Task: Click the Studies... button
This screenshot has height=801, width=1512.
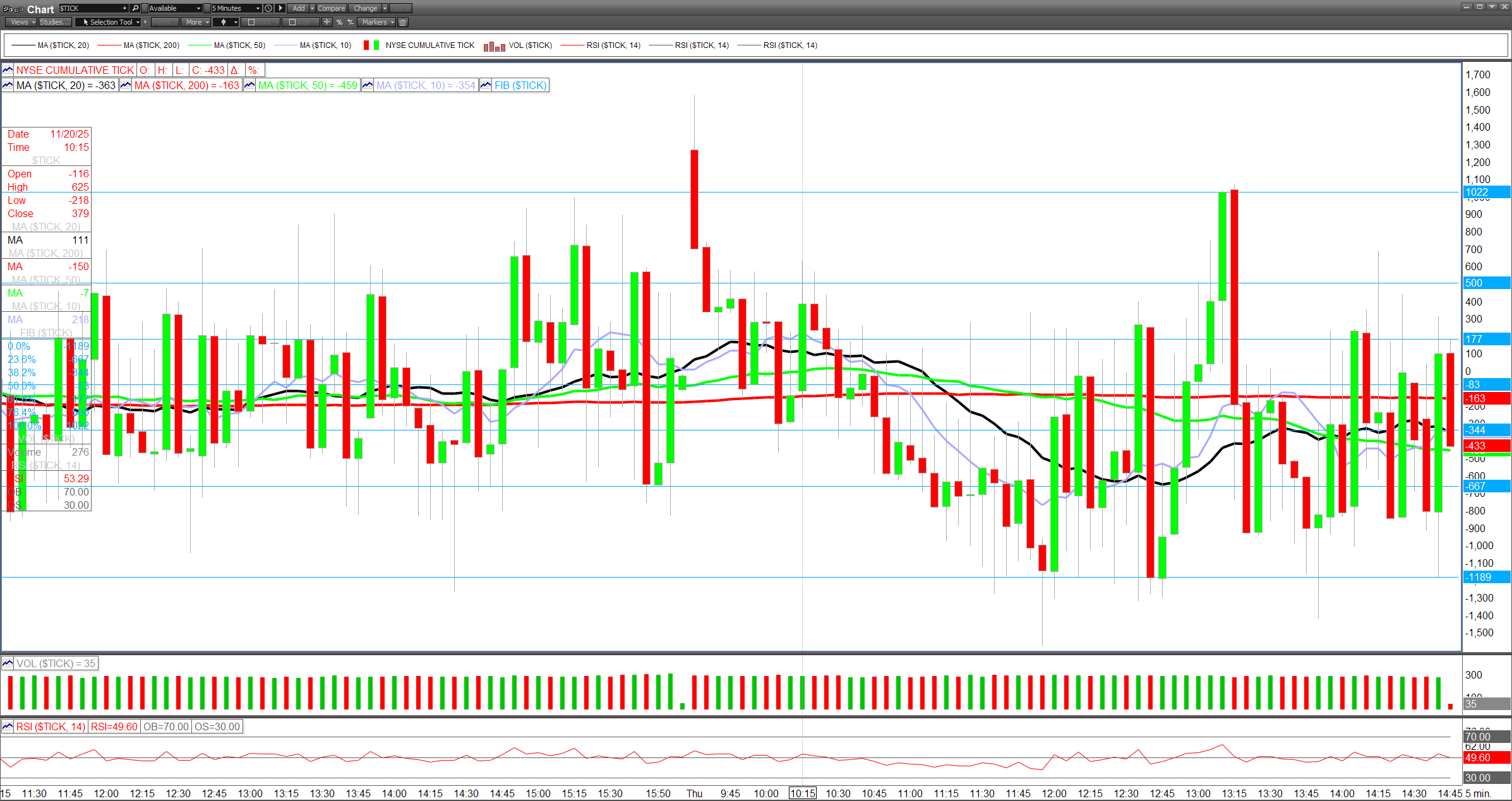Action: pos(54,22)
